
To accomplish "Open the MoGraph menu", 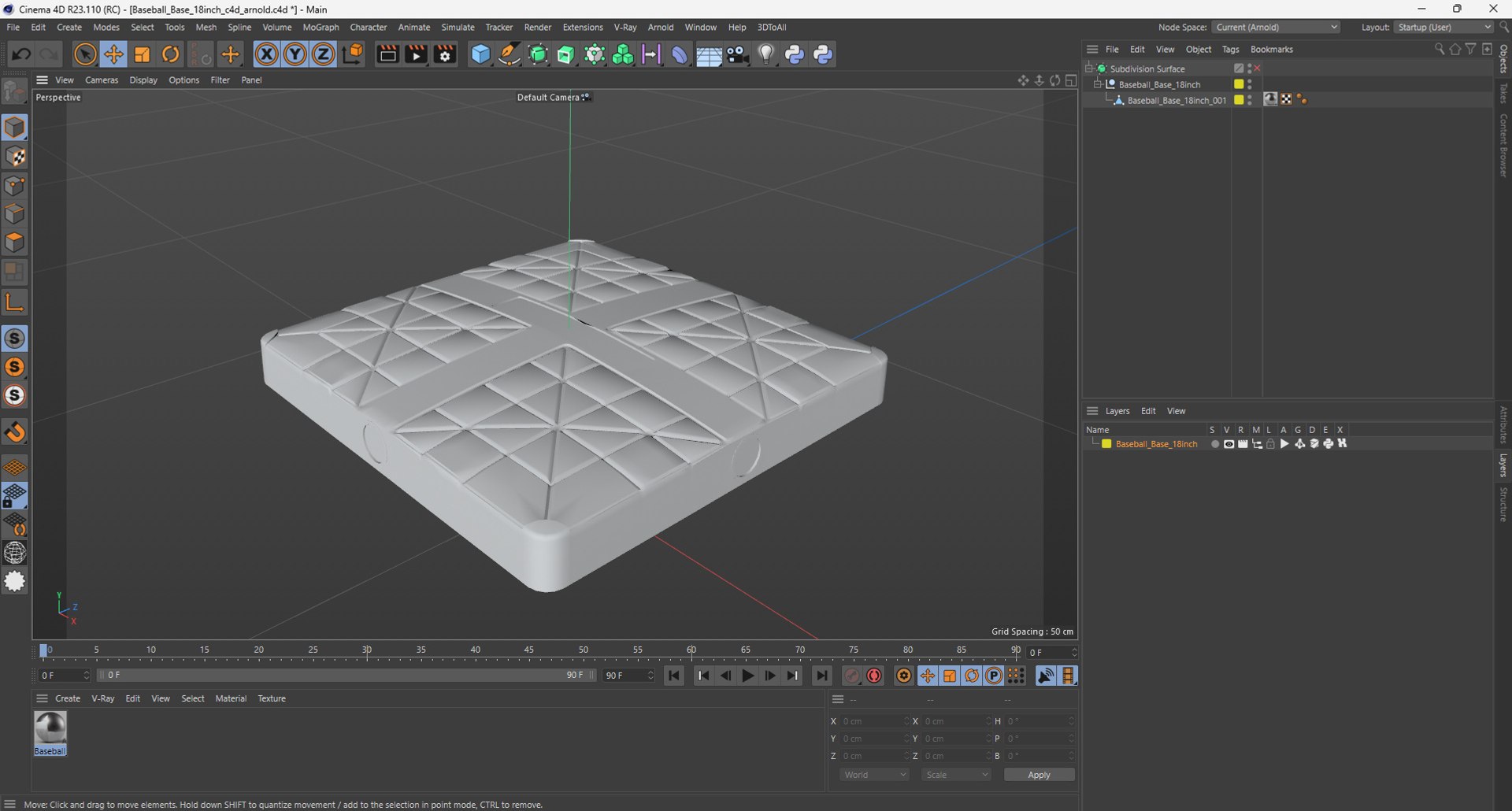I will click(x=321, y=27).
